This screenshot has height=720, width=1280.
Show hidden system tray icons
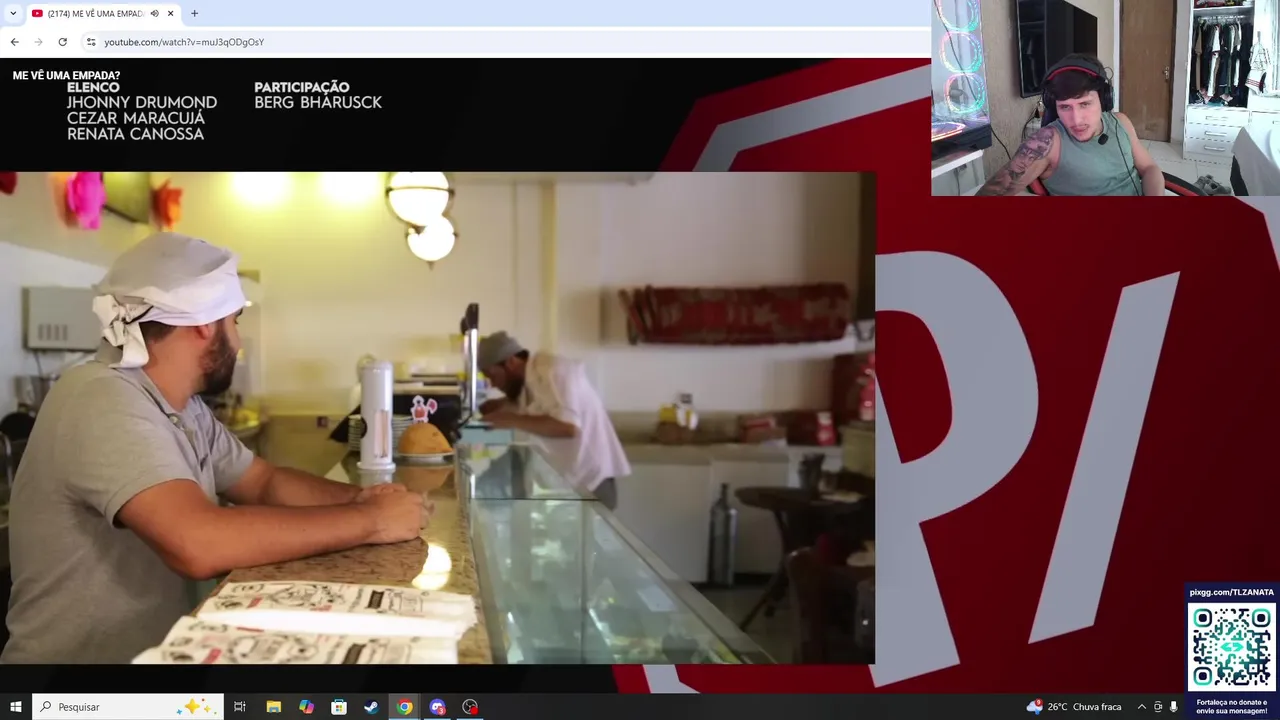click(x=1142, y=707)
